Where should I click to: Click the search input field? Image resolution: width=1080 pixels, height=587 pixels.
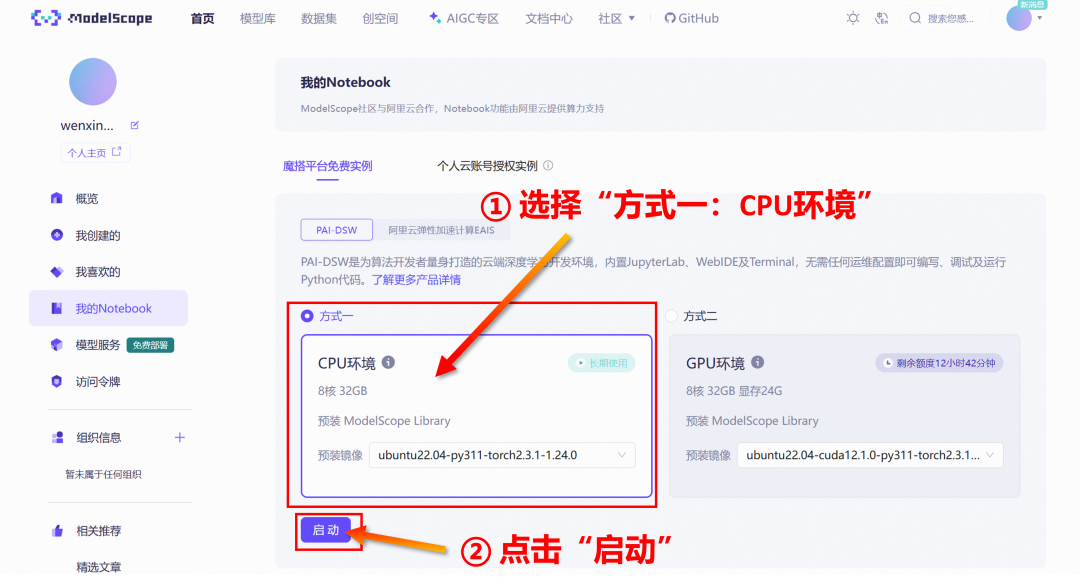[x=946, y=19]
